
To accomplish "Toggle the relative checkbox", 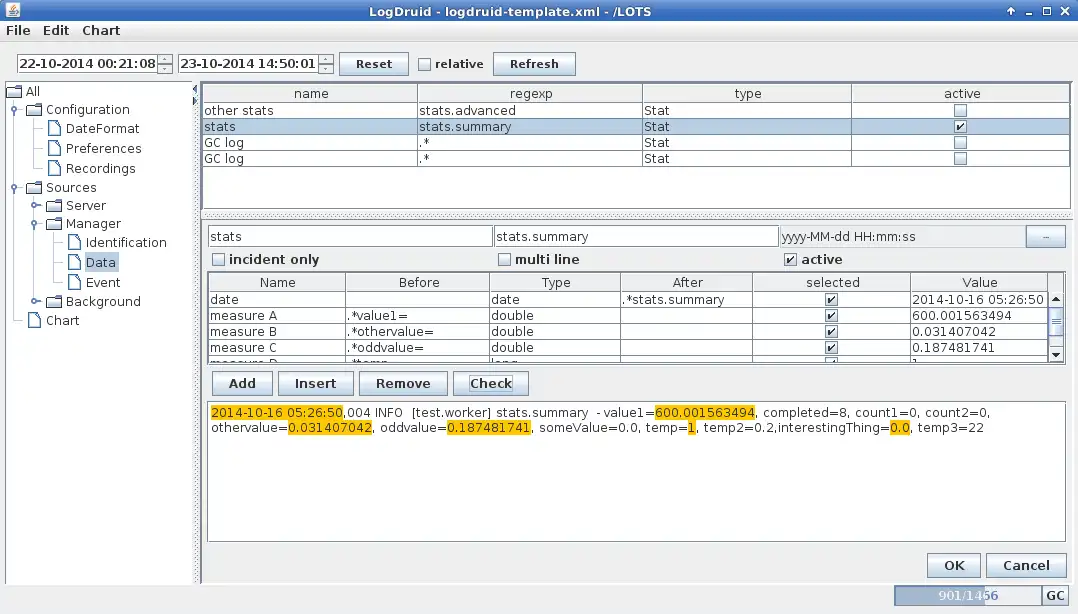I will (x=424, y=64).
